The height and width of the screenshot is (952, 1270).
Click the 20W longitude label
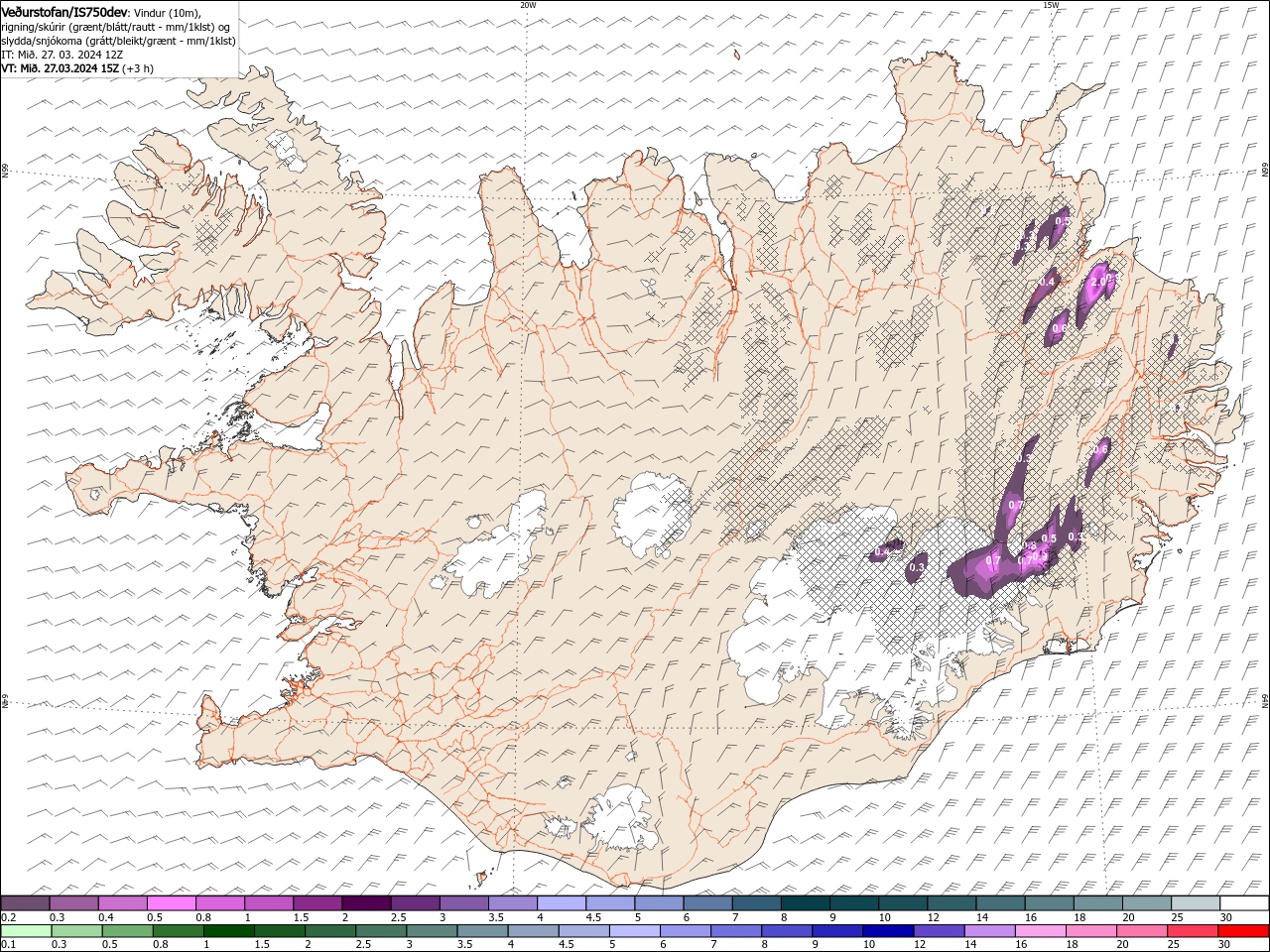[x=528, y=5]
